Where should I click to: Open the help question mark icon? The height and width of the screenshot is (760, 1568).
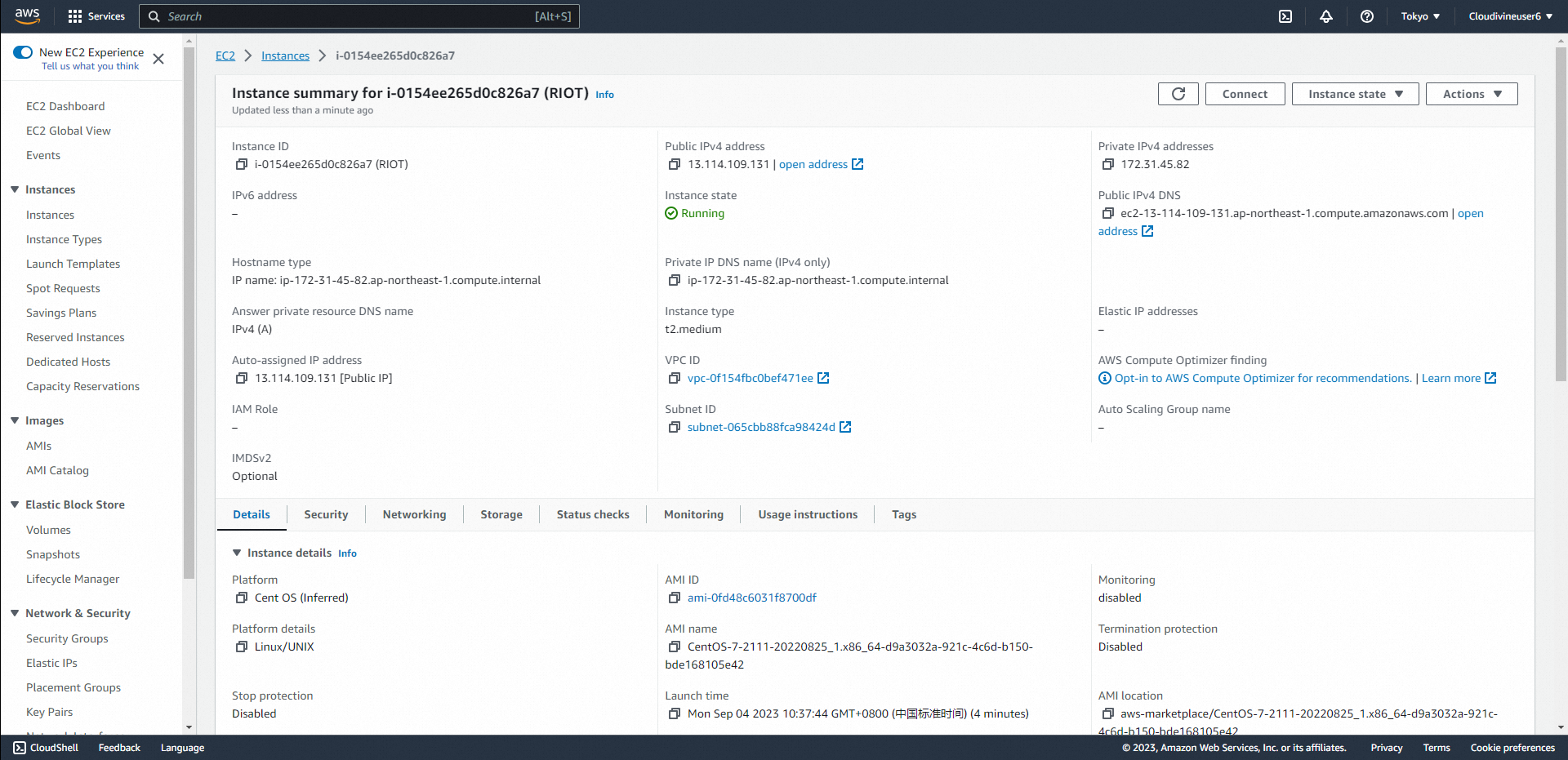pyautogui.click(x=1367, y=16)
